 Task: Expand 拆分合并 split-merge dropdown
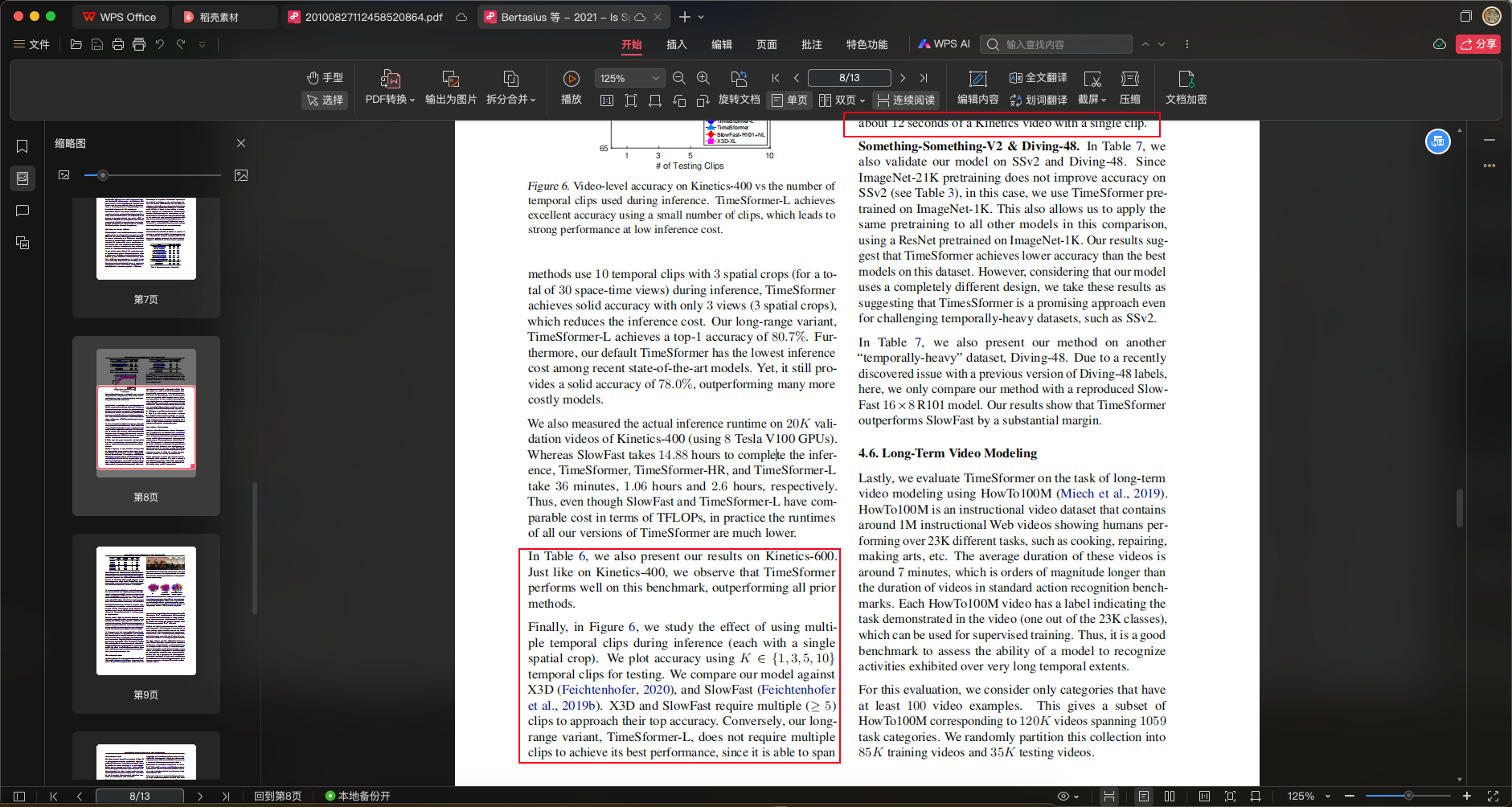click(511, 88)
